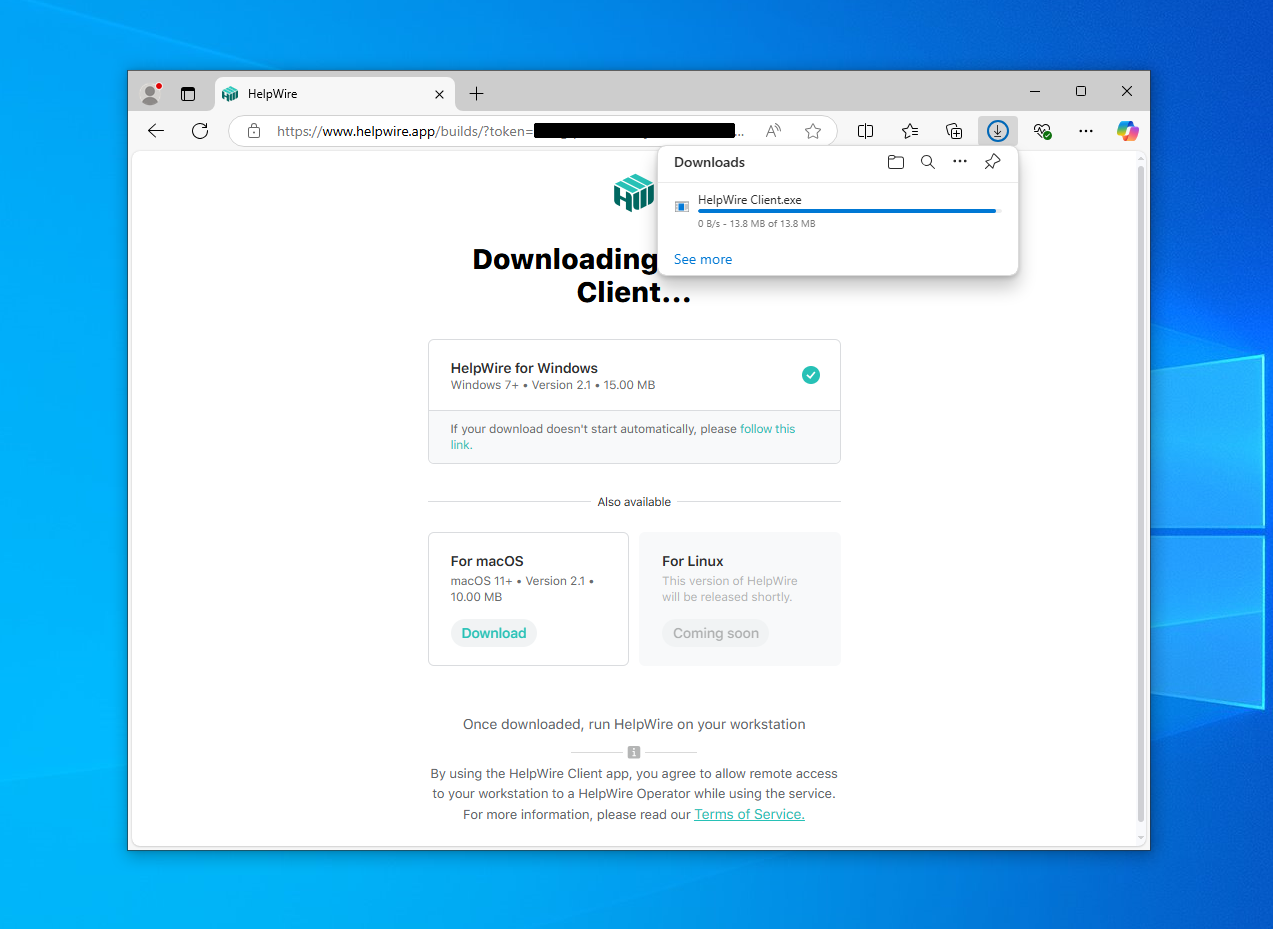This screenshot has height=929, width=1273.
Task: Go back using the back arrow
Action: pos(156,131)
